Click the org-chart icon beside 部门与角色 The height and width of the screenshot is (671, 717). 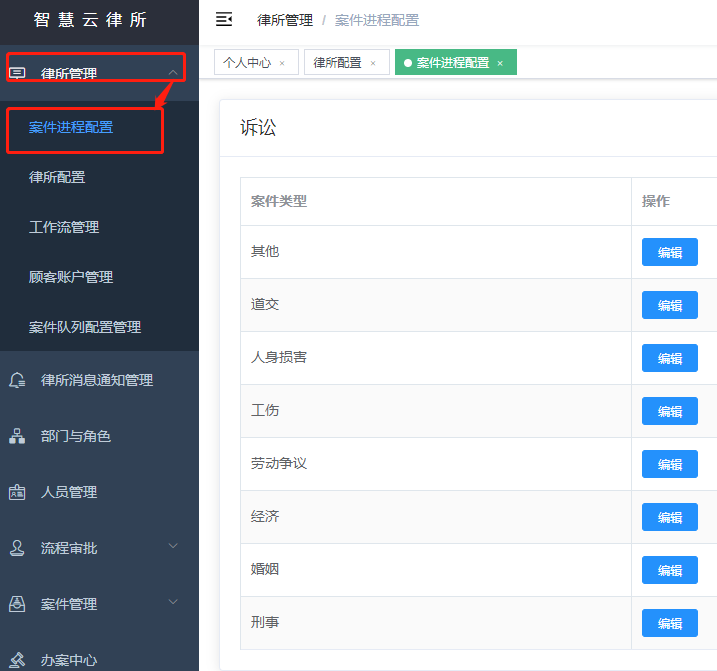pyautogui.click(x=17, y=436)
